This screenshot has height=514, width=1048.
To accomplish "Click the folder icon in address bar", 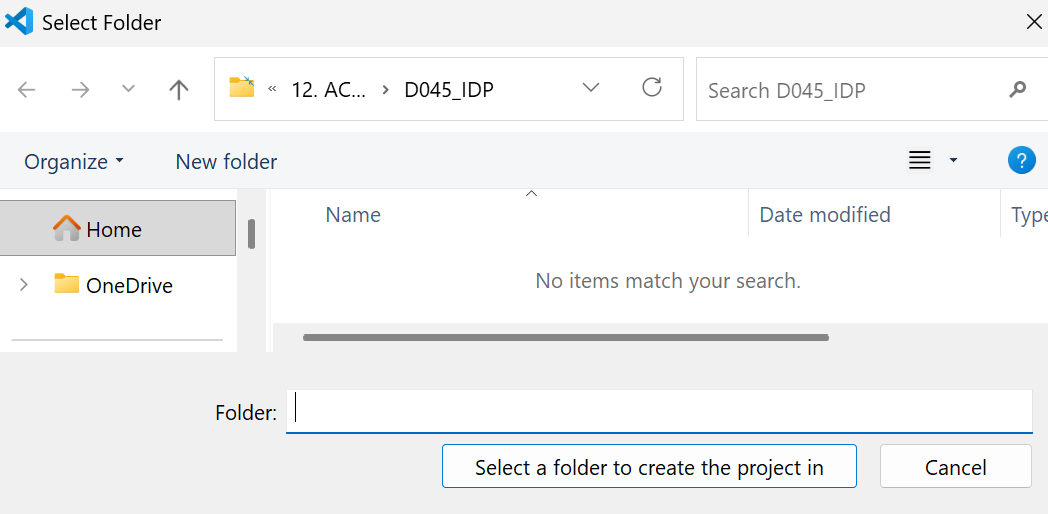I will pos(242,87).
